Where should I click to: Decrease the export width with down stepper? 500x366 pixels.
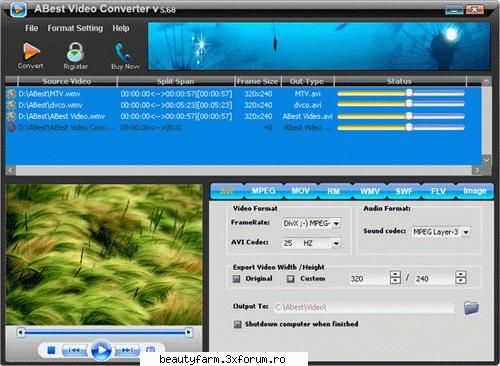pos(395,281)
